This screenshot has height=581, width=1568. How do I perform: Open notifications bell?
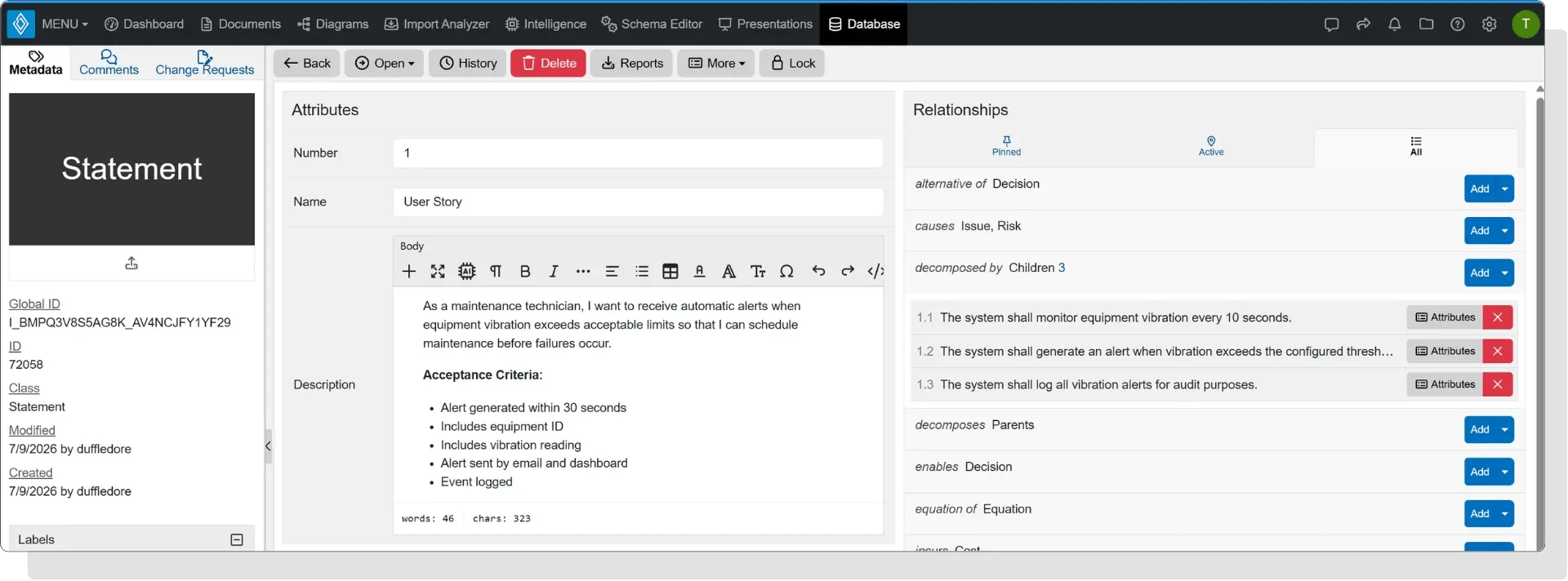click(x=1395, y=24)
